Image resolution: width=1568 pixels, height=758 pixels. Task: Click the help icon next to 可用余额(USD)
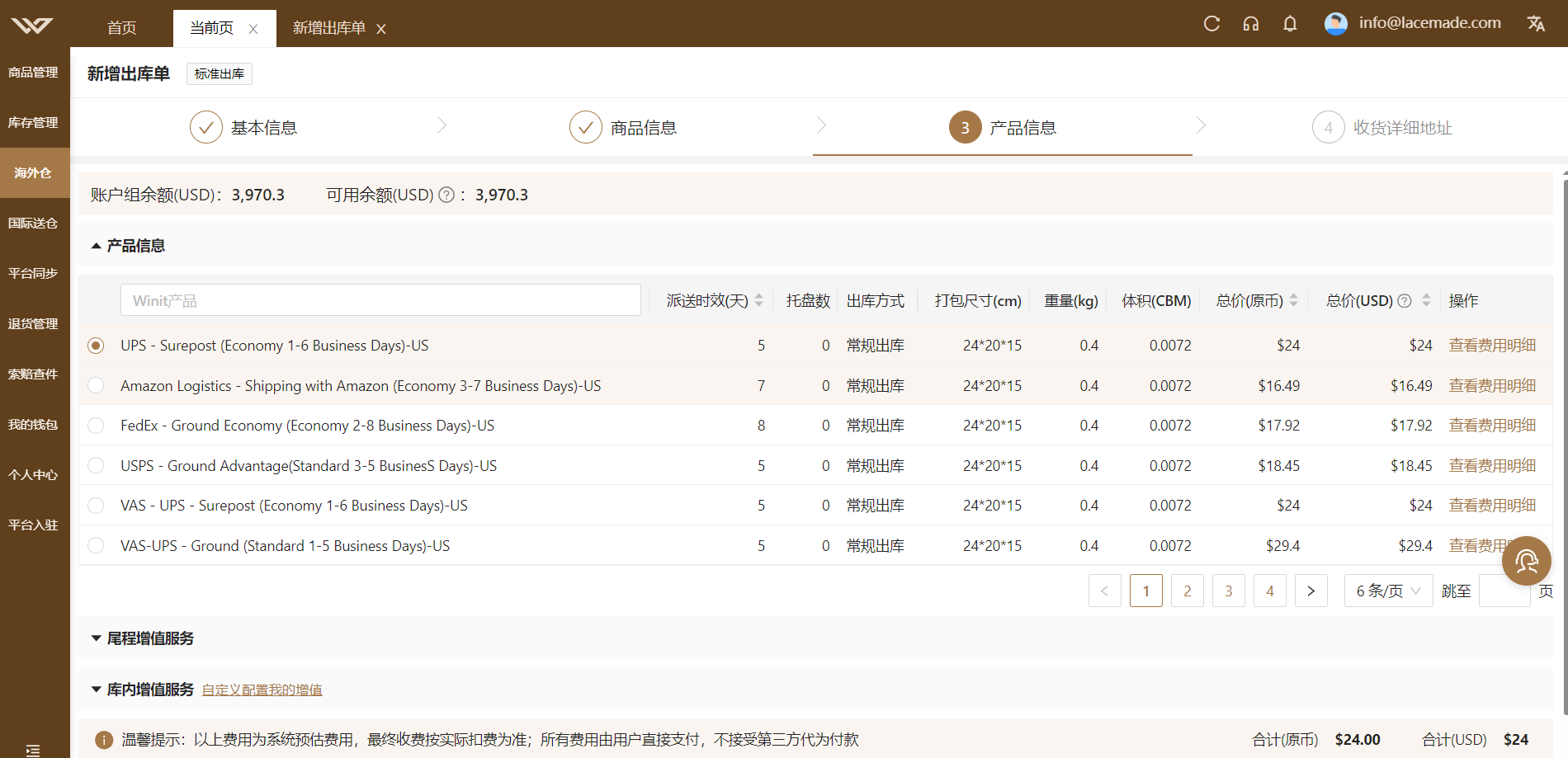click(x=446, y=195)
